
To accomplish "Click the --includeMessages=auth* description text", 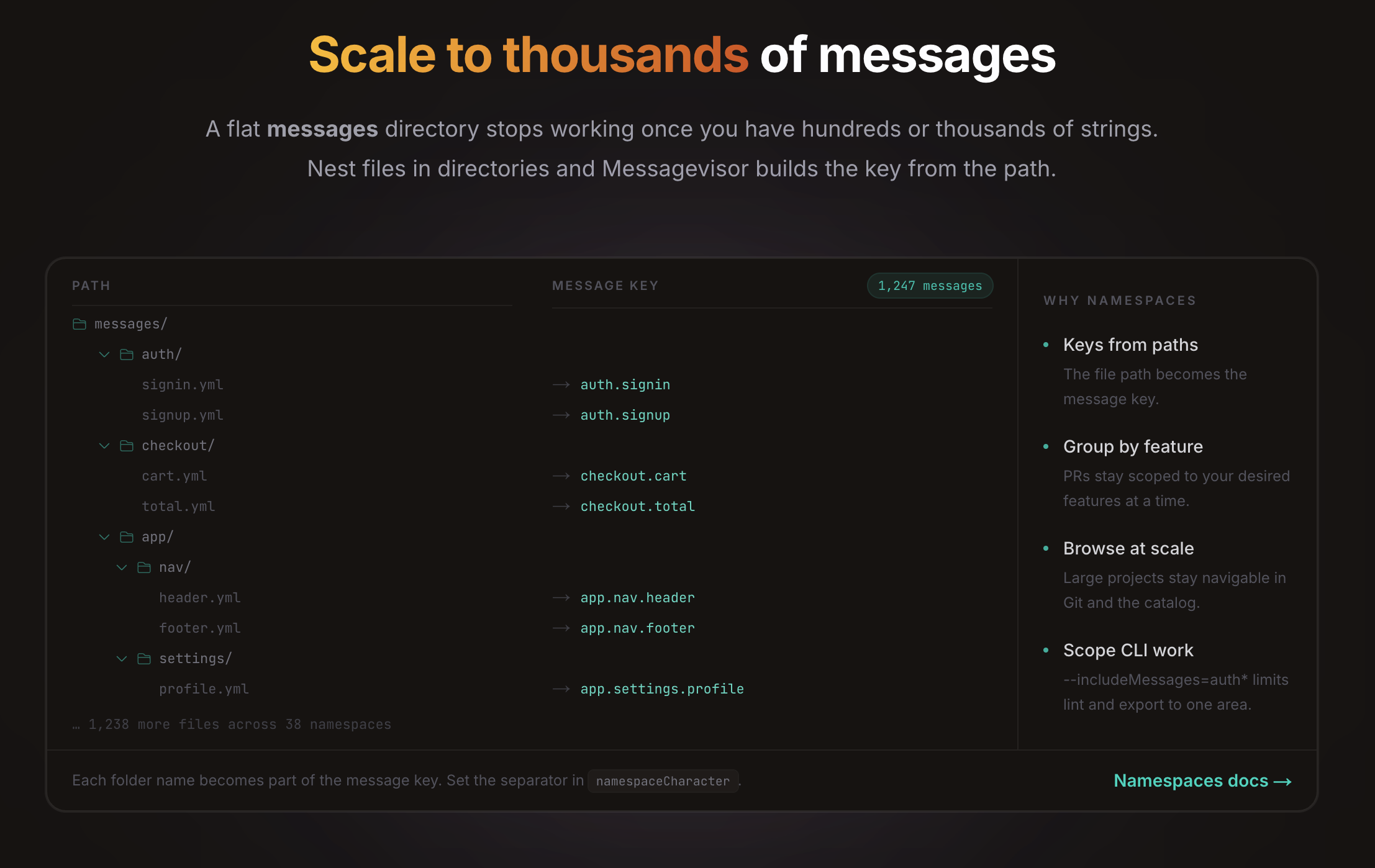I will [1176, 692].
